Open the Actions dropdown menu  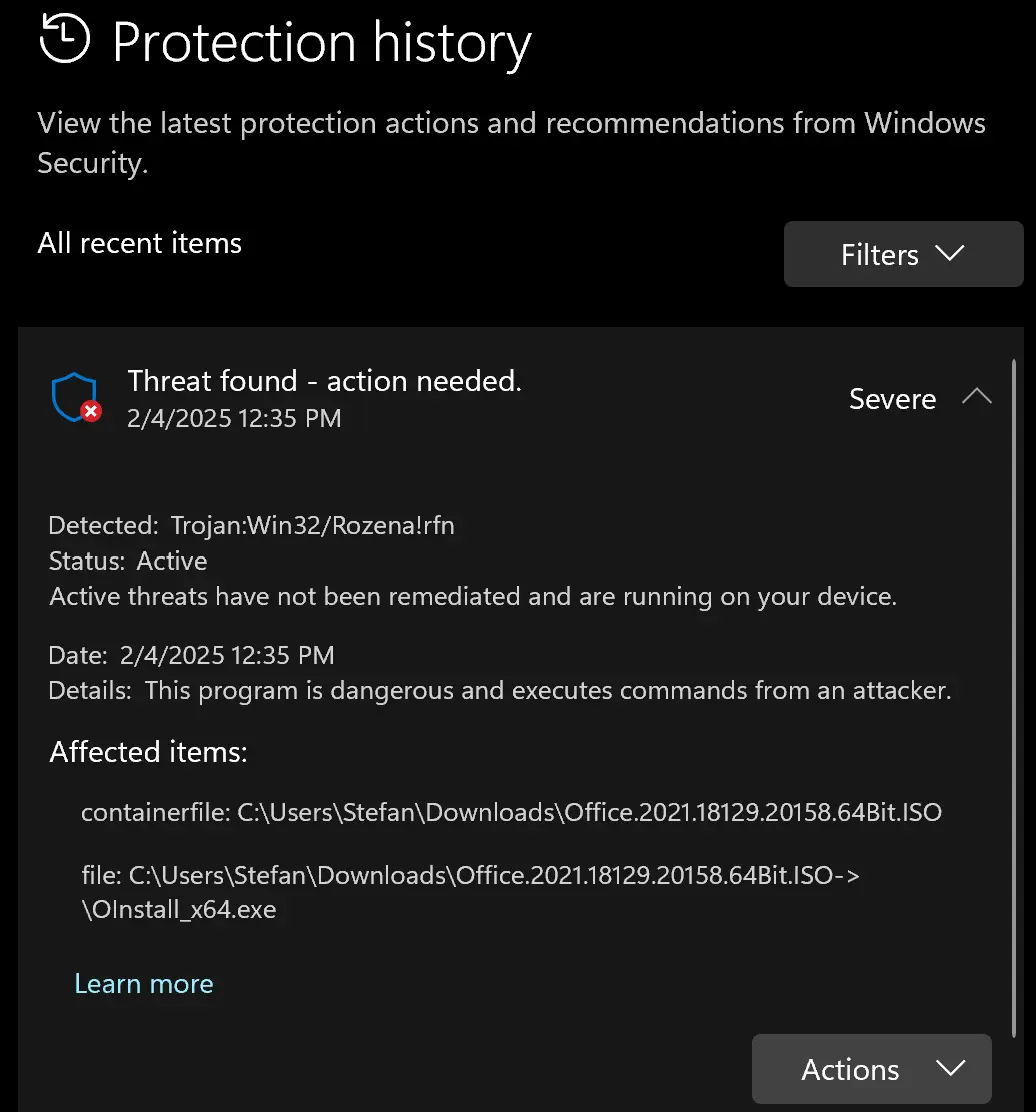click(x=871, y=1069)
